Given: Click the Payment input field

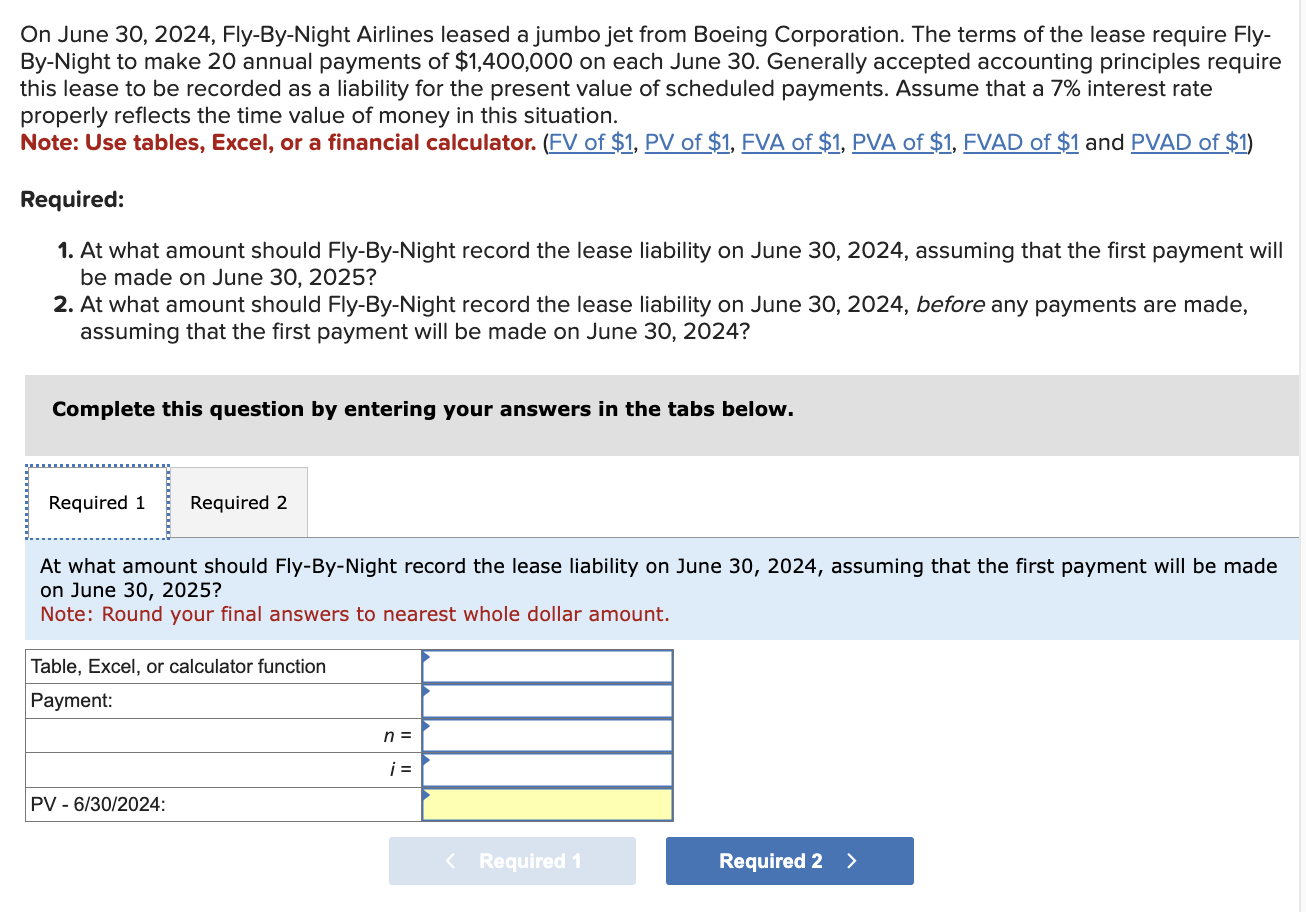Looking at the screenshot, I should tap(548, 700).
